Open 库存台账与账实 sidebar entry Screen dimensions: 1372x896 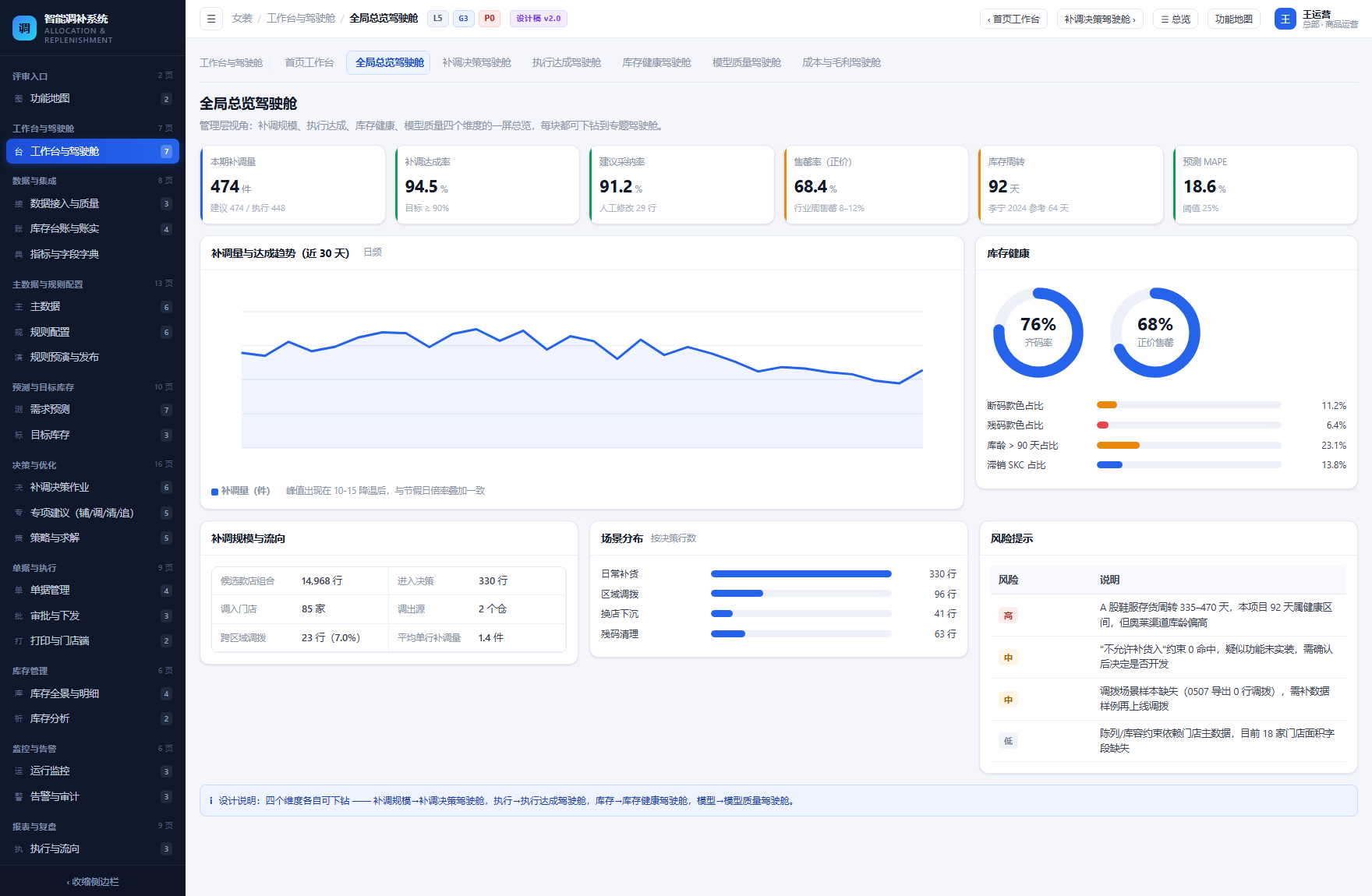(x=93, y=229)
